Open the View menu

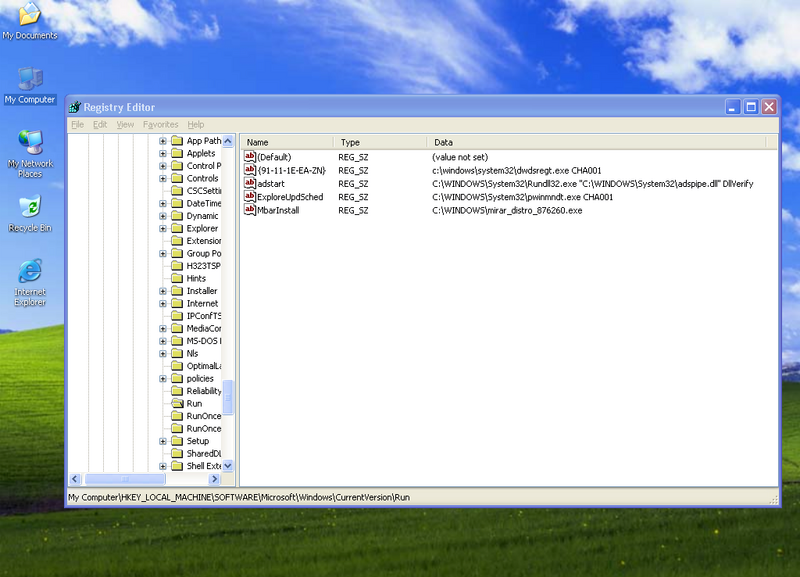point(125,124)
